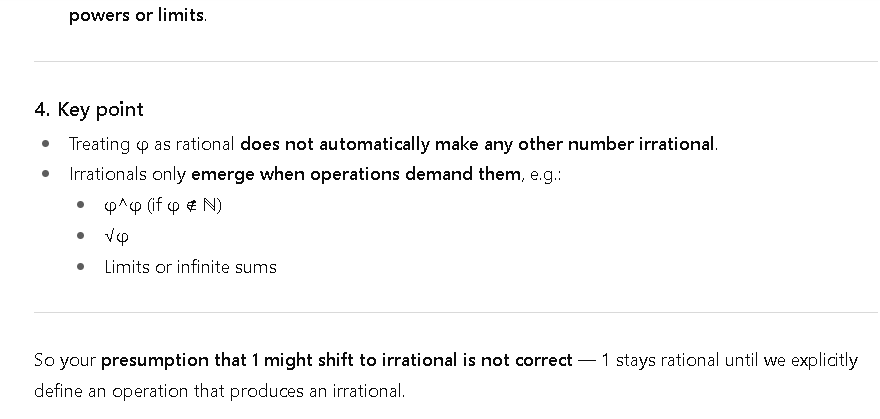Click the "φ^φ" sub-bullet expression

(x=122, y=205)
